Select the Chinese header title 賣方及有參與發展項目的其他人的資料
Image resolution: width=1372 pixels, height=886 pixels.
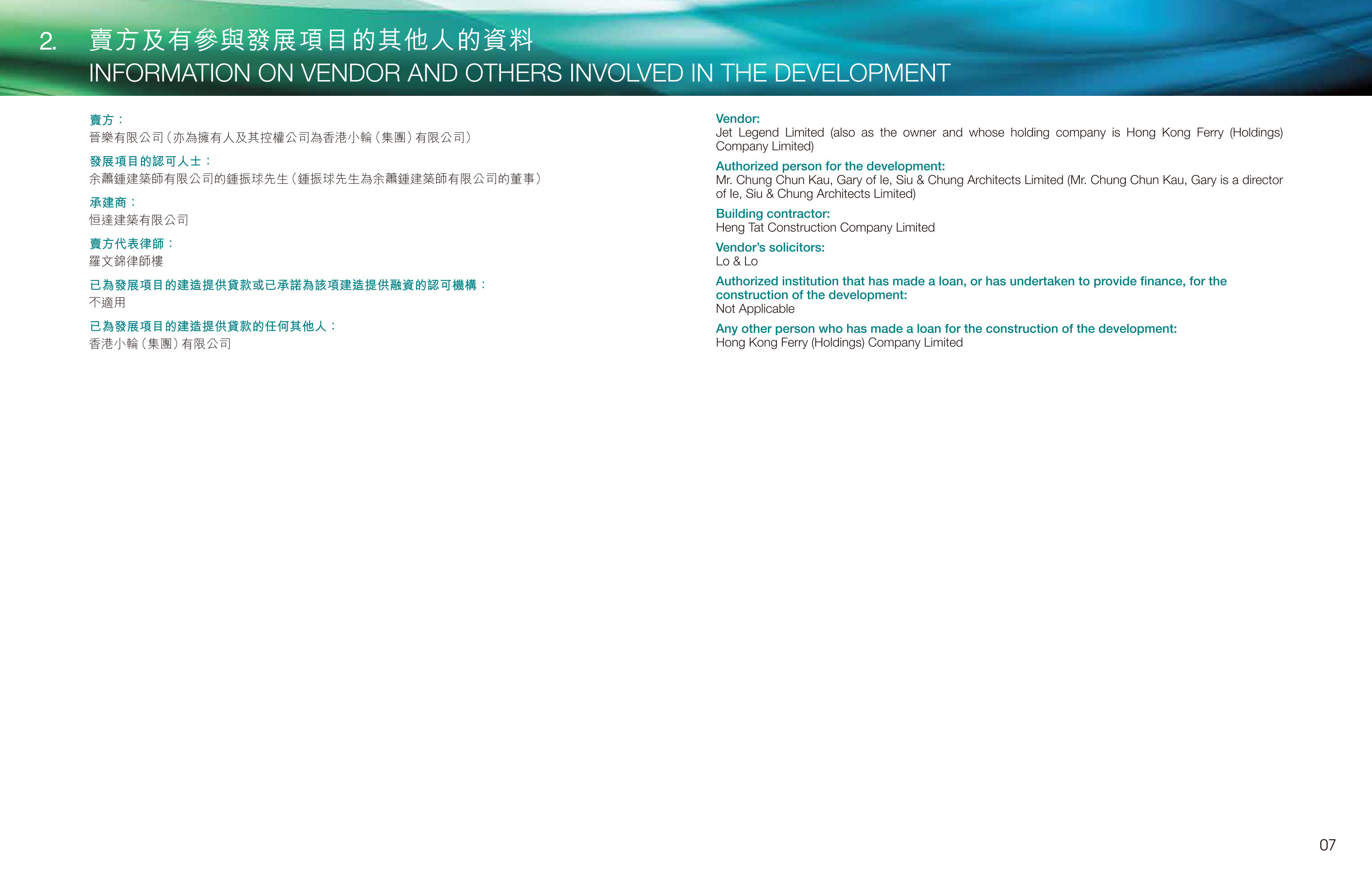tap(311, 40)
